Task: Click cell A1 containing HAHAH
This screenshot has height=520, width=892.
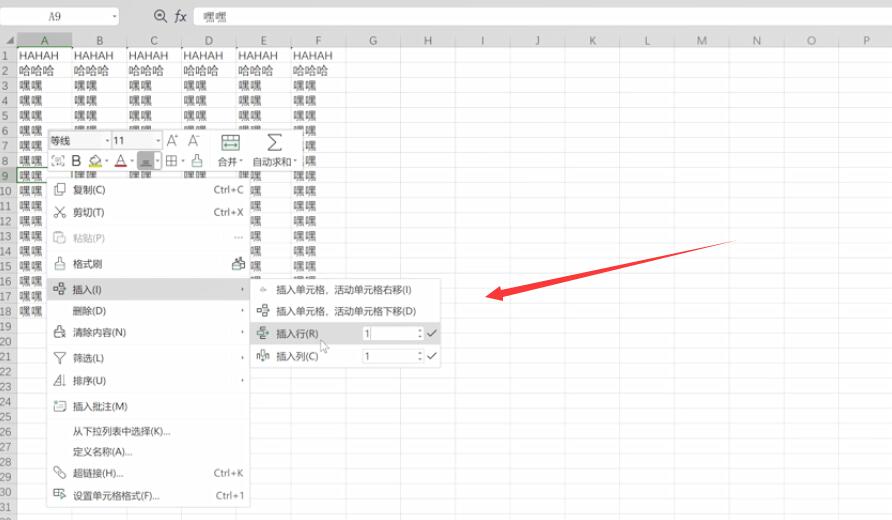Action: (x=44, y=55)
